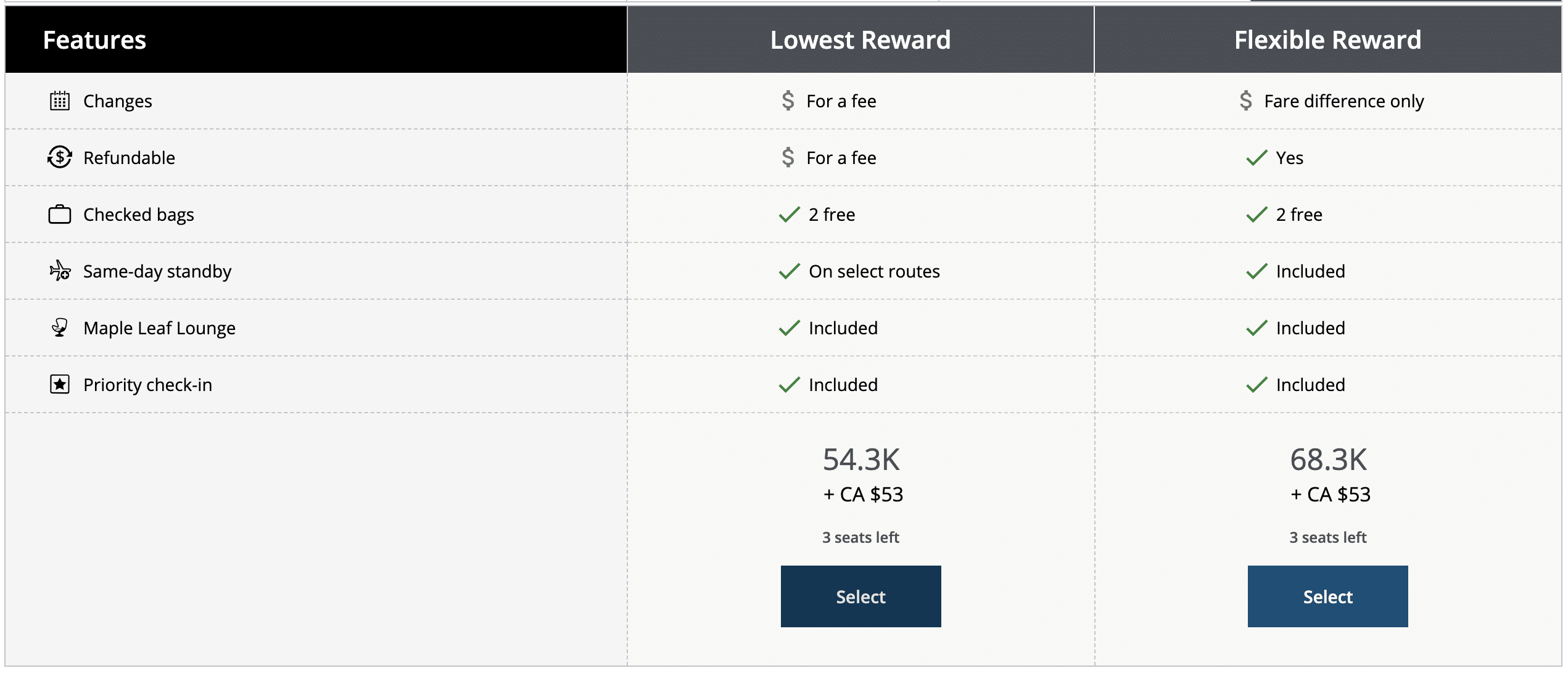The height and width of the screenshot is (676, 1568).
Task: Click the Fare difference only text
Action: [x=1343, y=101]
